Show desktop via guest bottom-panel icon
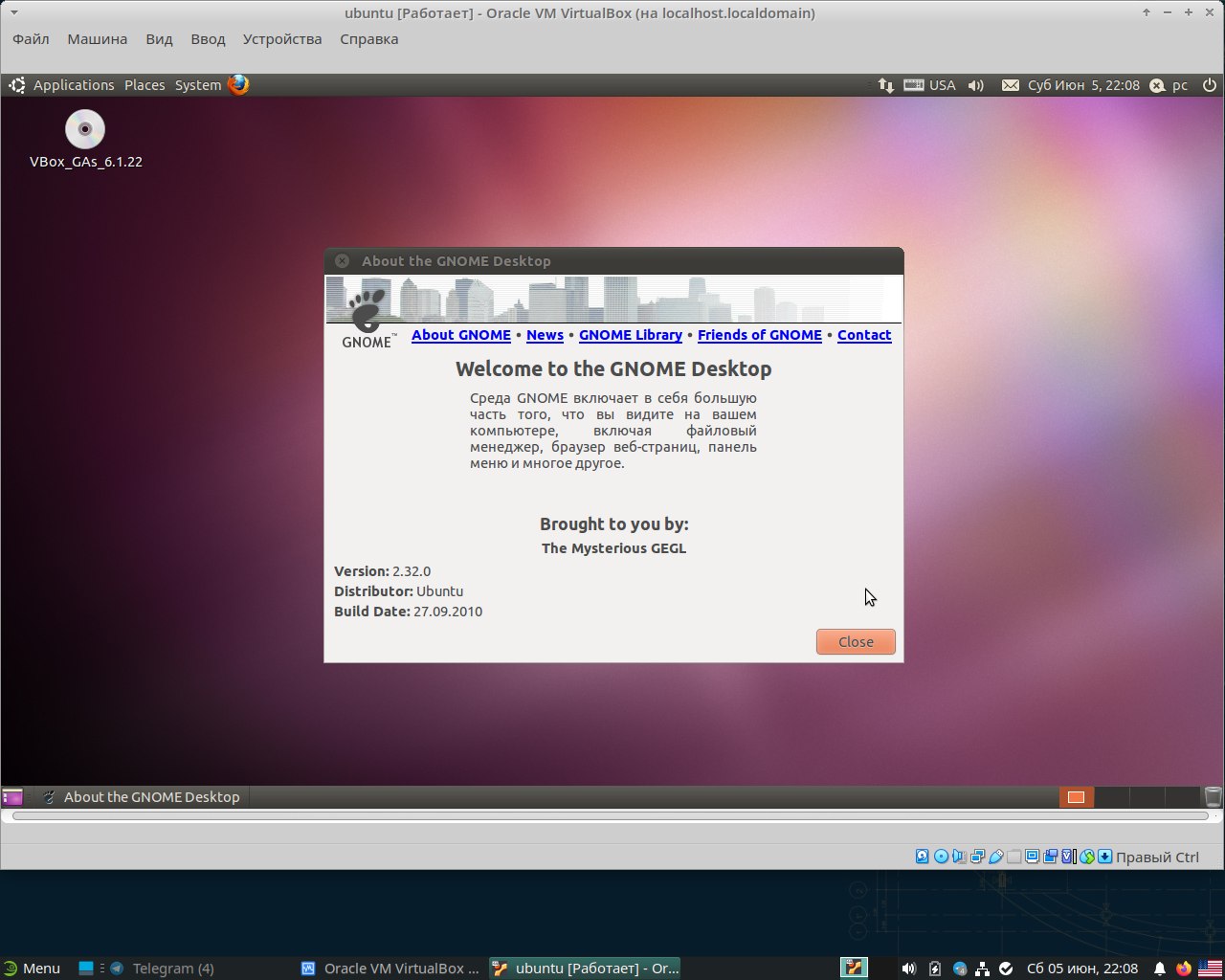Image resolution: width=1225 pixels, height=980 pixels. (12, 796)
